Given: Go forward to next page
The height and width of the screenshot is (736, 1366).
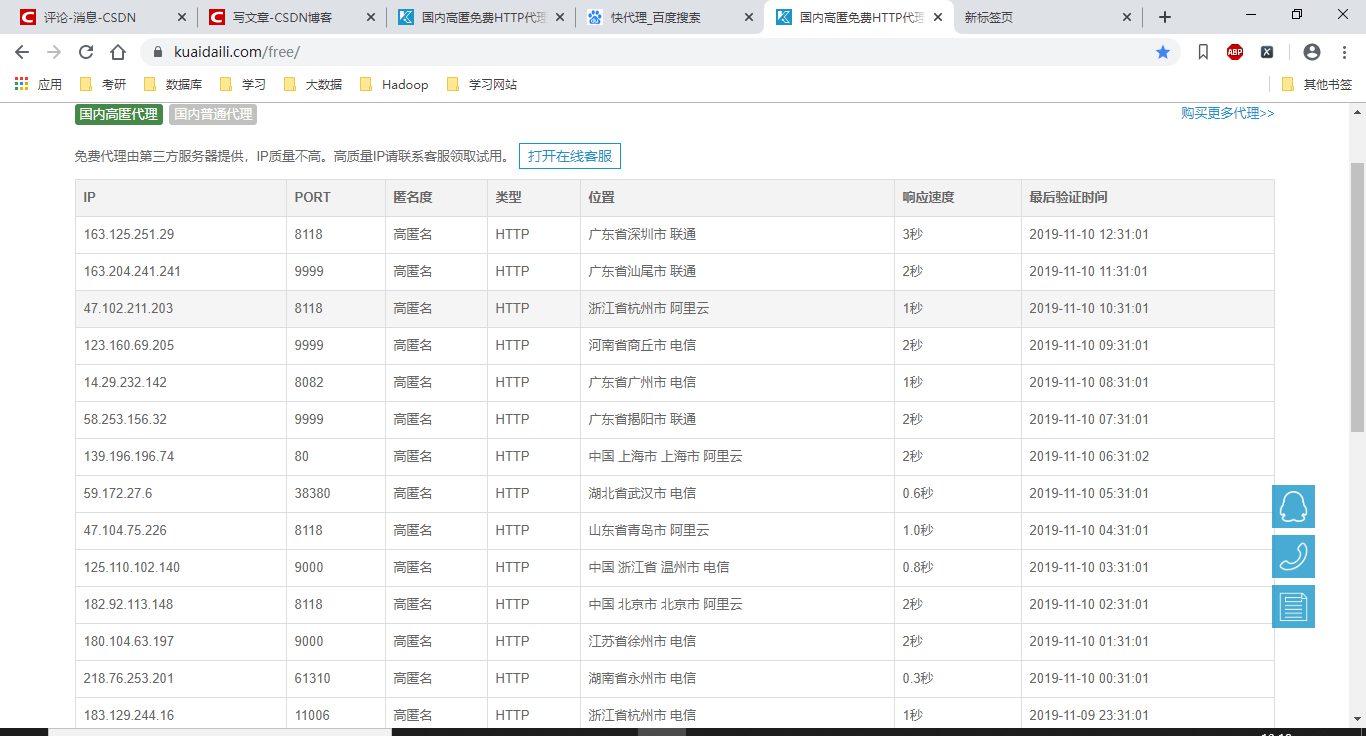Looking at the screenshot, I should 54,52.
